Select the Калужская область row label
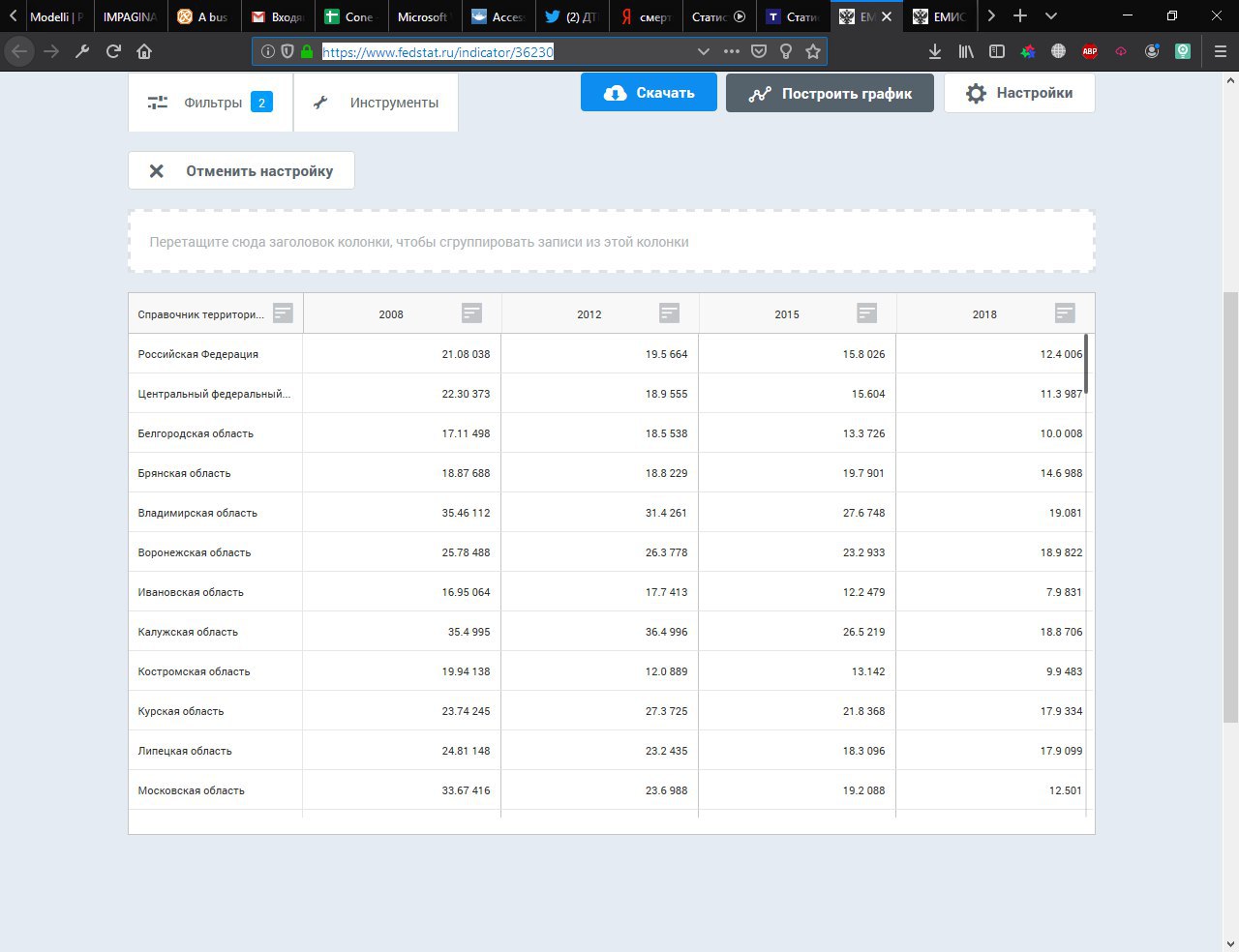 (x=188, y=632)
